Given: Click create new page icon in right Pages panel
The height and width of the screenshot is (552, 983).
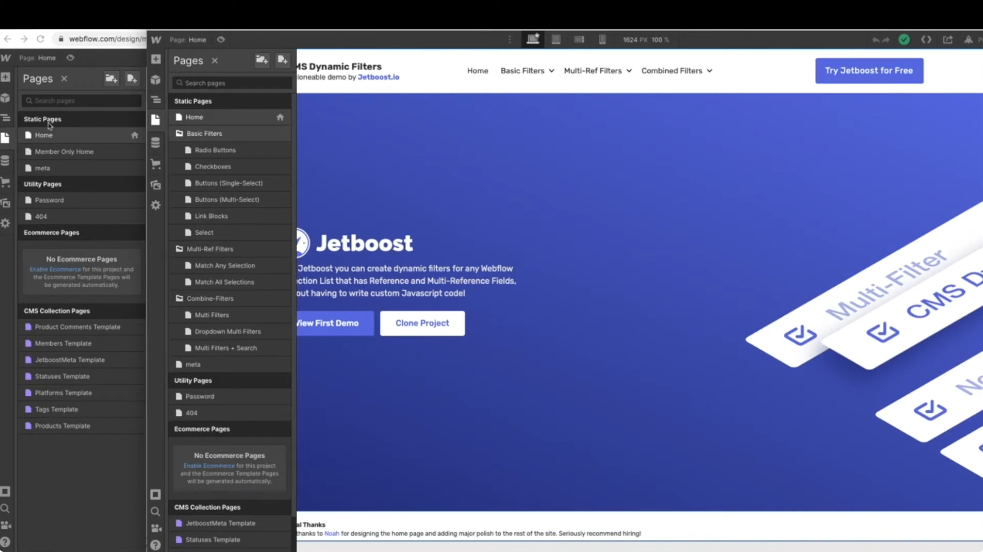Looking at the screenshot, I should [x=283, y=60].
